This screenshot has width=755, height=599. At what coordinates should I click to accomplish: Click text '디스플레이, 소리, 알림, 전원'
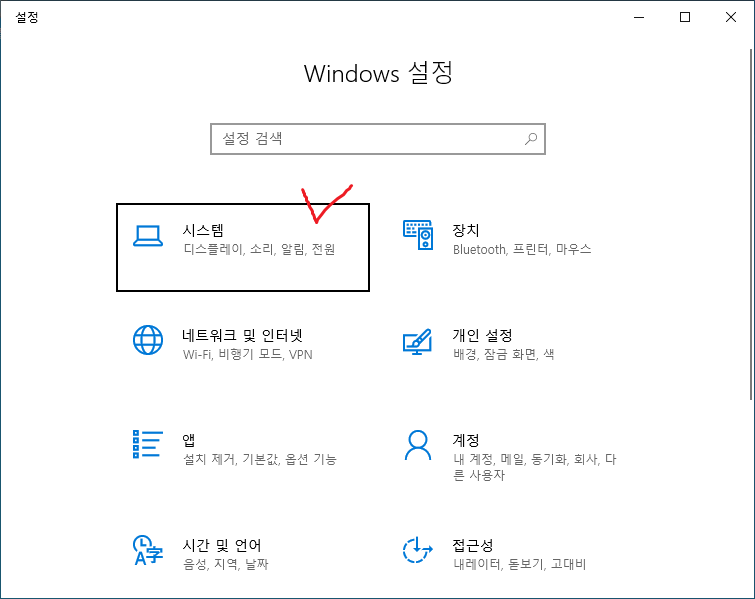click(x=259, y=249)
